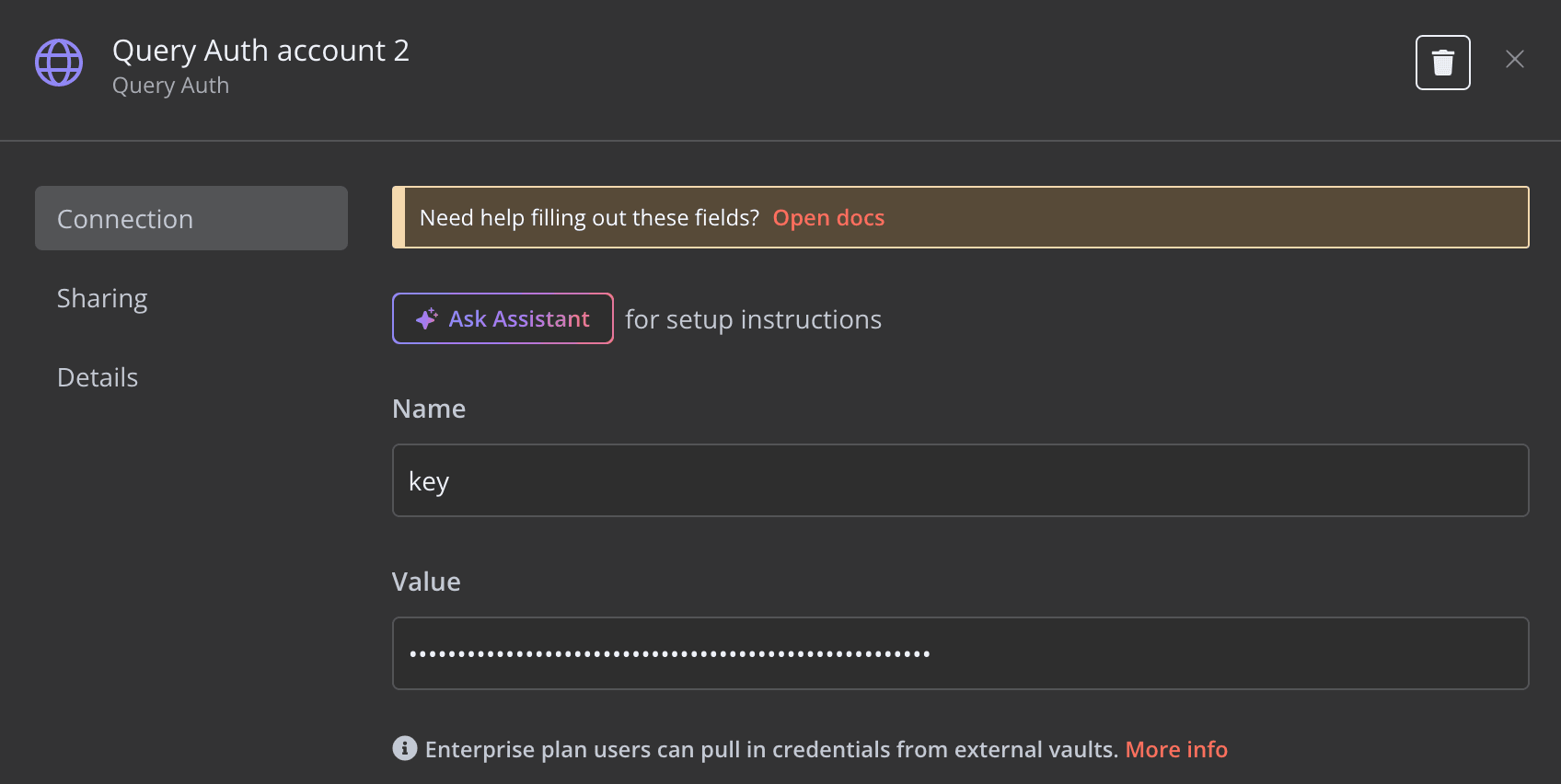Close the credential dialog with the X
This screenshot has height=784, width=1561.
point(1514,60)
